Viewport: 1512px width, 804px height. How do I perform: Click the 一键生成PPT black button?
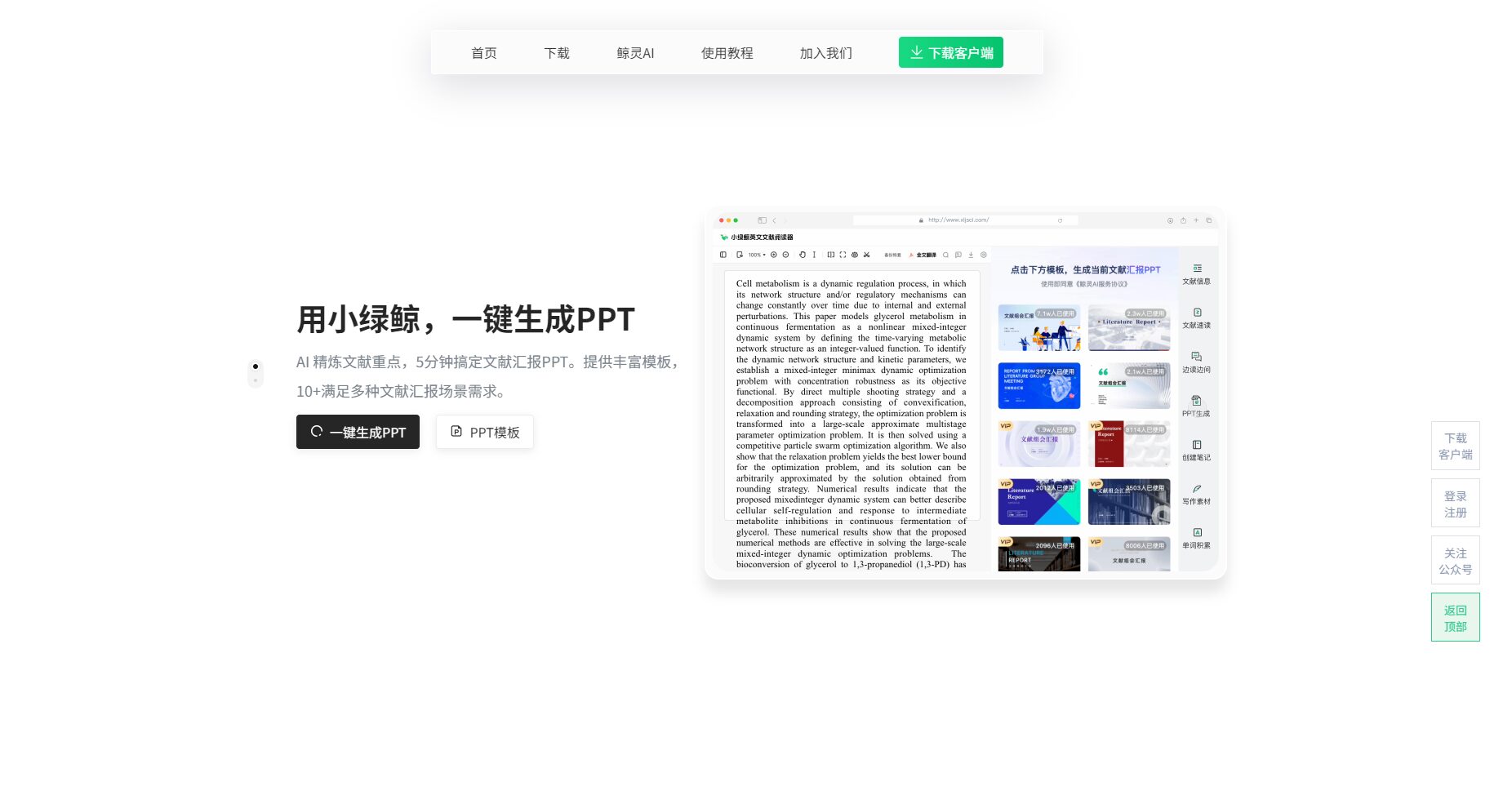358,432
